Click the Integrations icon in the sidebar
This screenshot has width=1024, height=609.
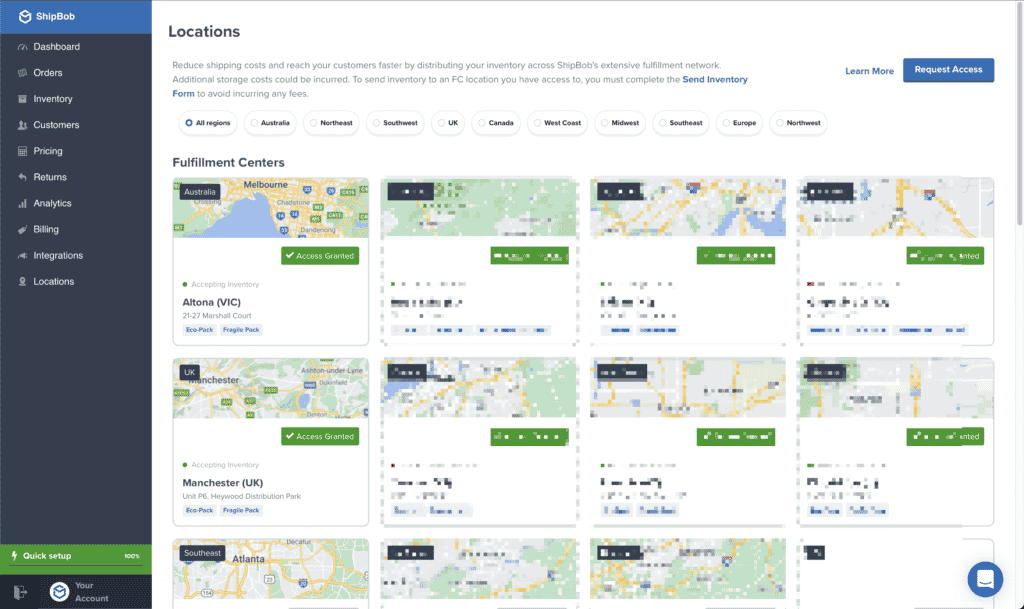[22, 256]
